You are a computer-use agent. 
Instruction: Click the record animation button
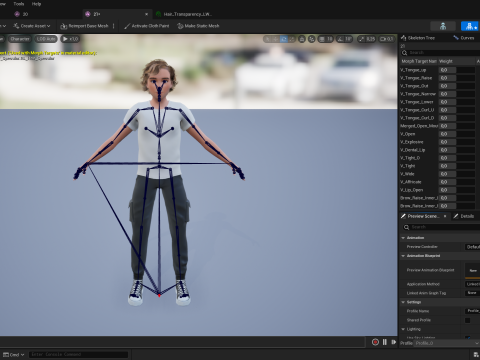coord(375,342)
